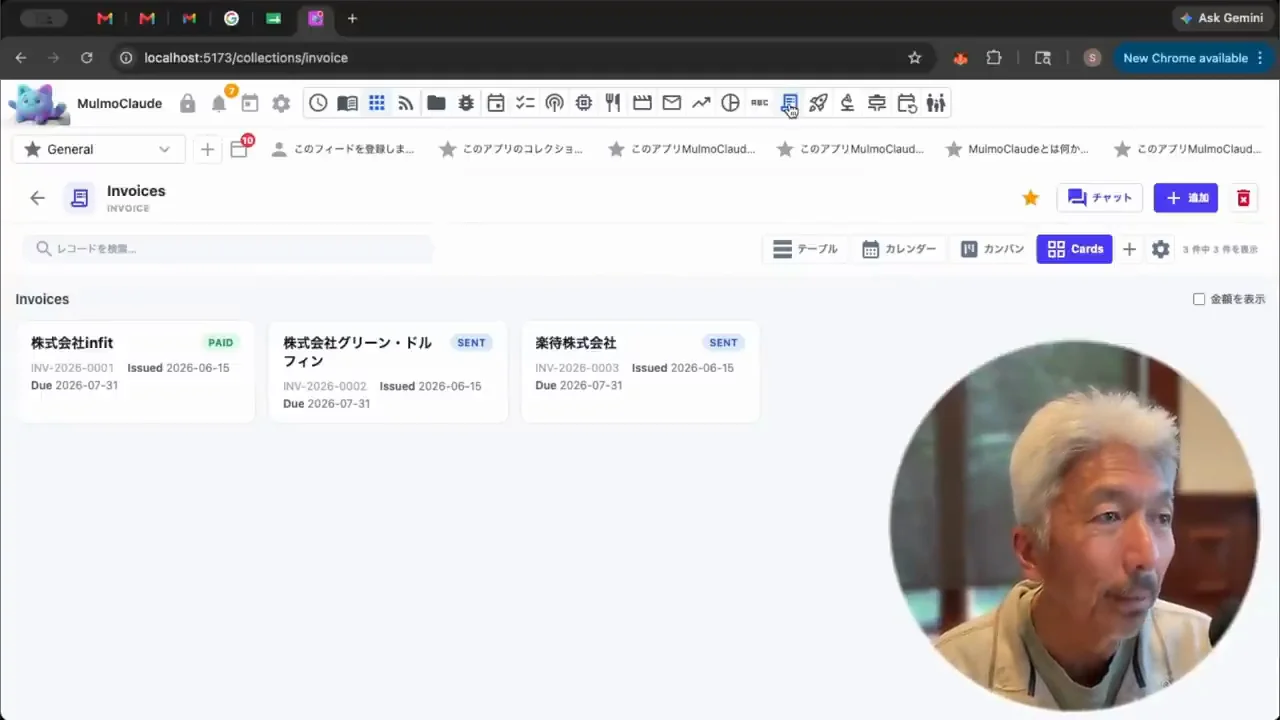Select the Cards view tab

click(x=1075, y=249)
